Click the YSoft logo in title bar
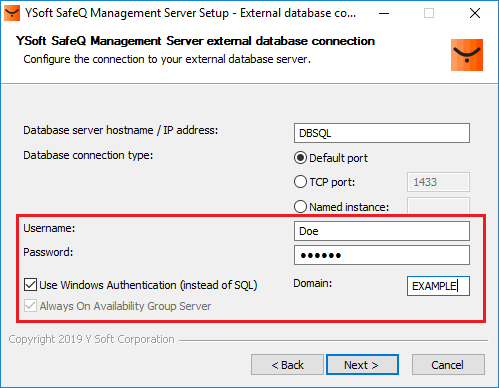The width and height of the screenshot is (499, 388). (12, 13)
